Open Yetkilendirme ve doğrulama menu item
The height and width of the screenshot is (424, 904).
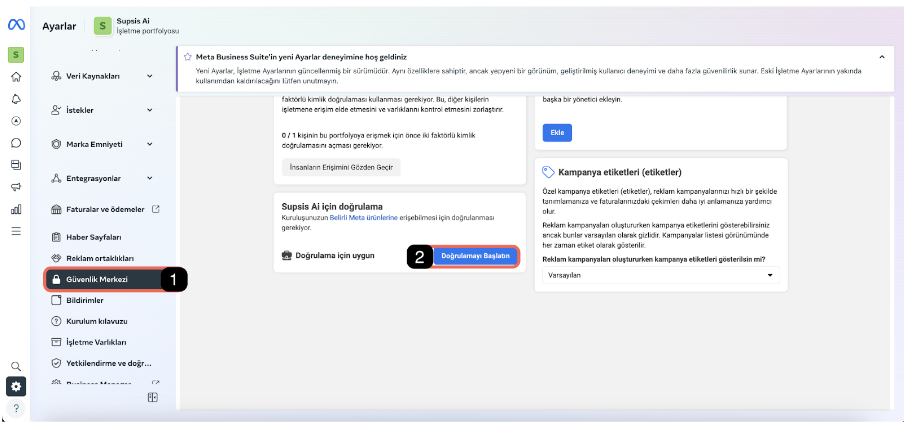pos(101,363)
